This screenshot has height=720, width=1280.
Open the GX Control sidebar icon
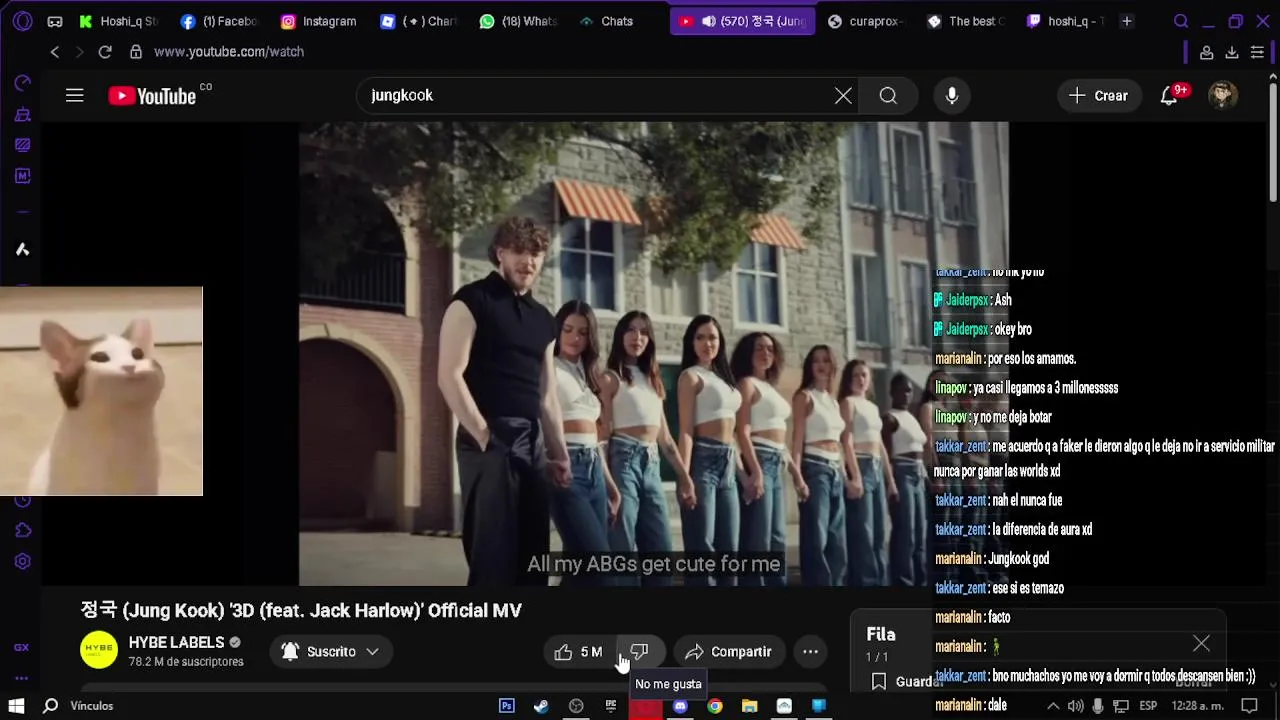(x=22, y=83)
